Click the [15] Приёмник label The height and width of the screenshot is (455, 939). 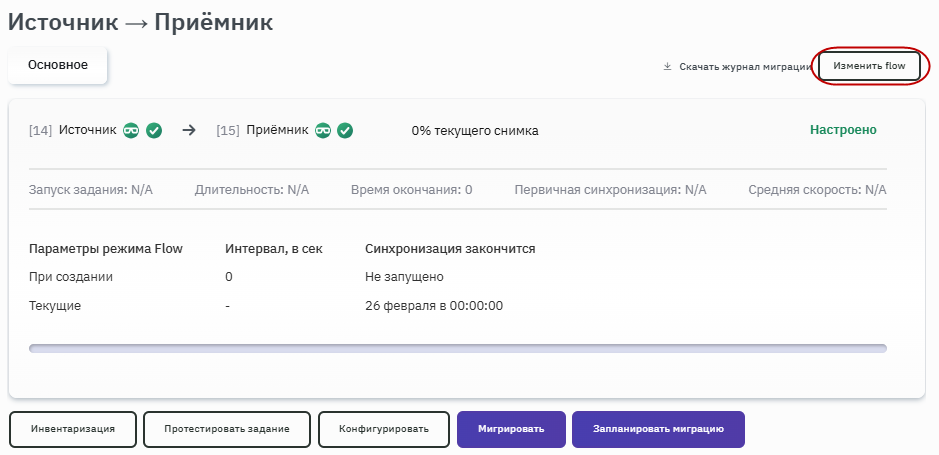click(x=263, y=130)
